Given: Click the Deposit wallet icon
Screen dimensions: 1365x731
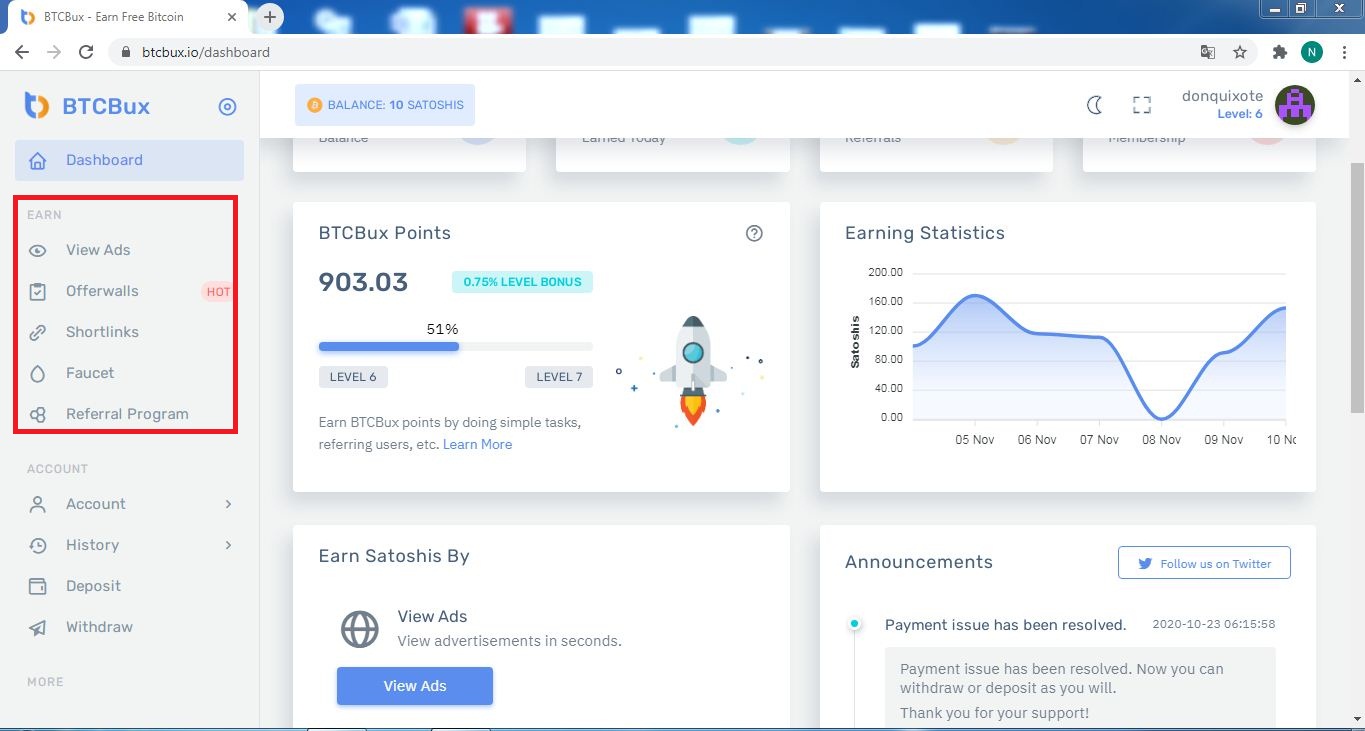Looking at the screenshot, I should point(38,587).
